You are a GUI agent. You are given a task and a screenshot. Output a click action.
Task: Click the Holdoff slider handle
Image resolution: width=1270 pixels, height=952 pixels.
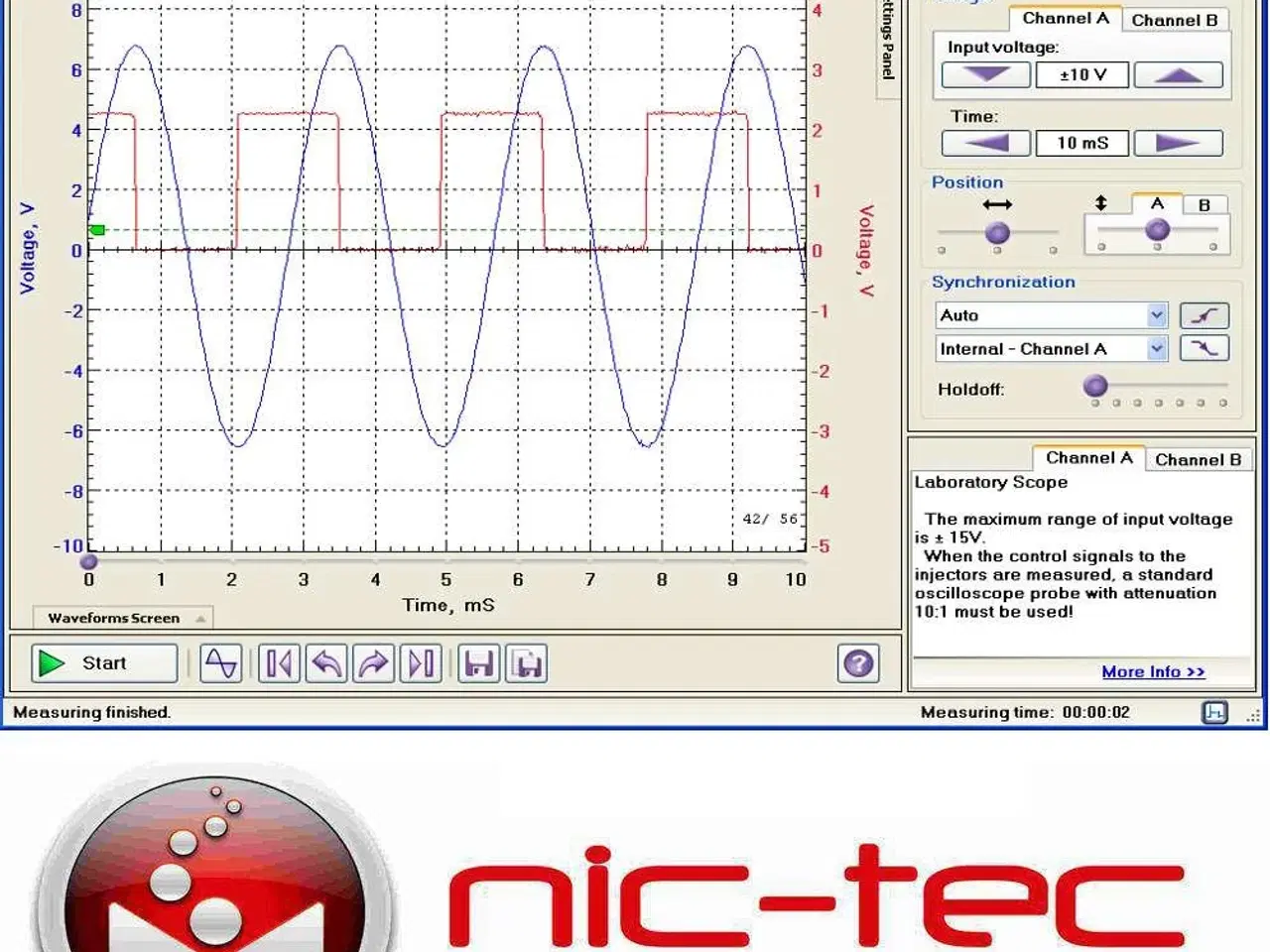tap(1095, 385)
